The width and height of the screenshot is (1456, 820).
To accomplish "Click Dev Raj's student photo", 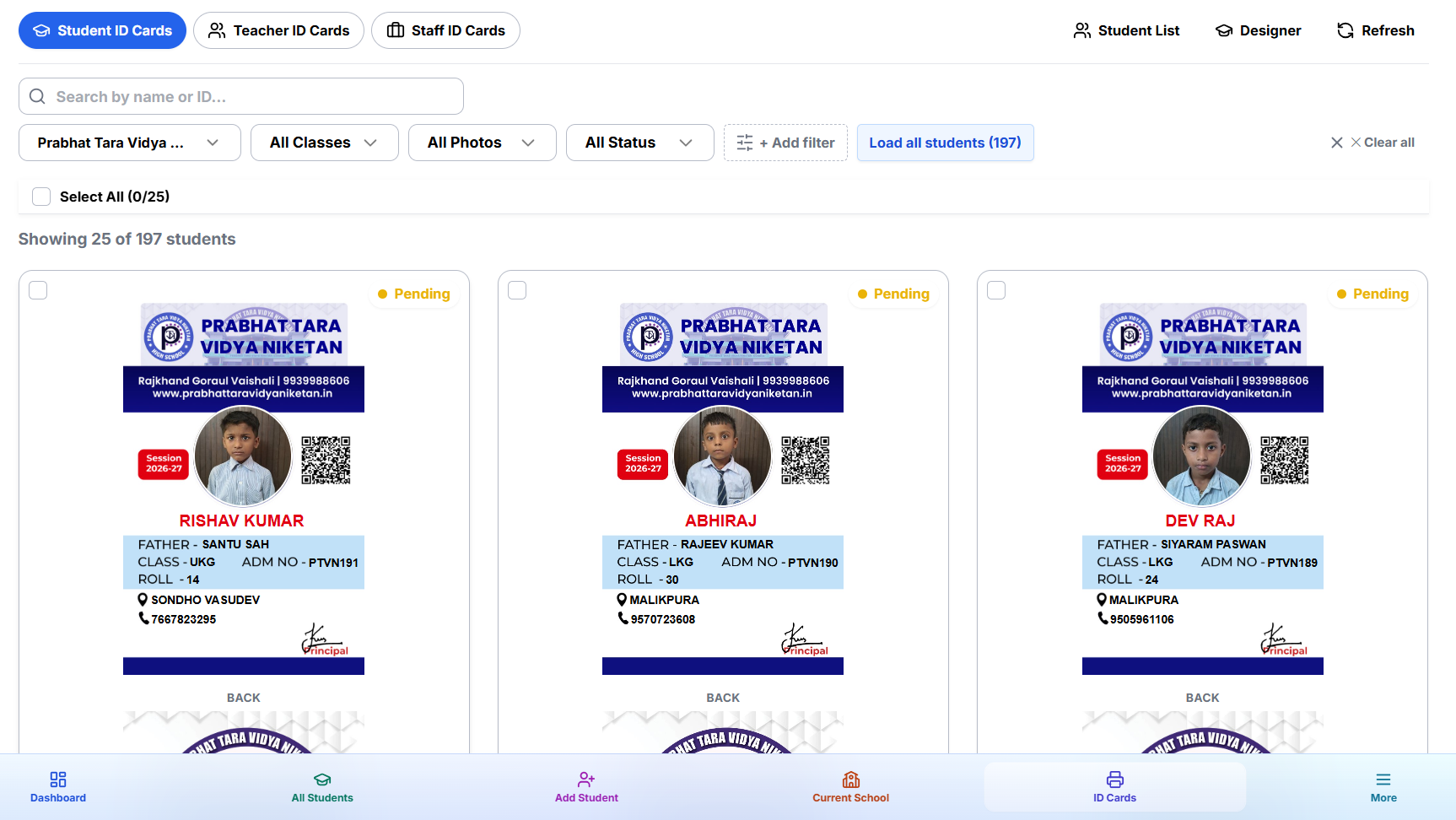I will 1201,456.
